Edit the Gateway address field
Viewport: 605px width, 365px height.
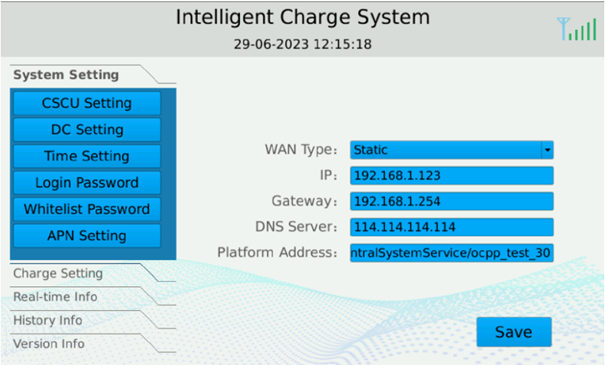[x=452, y=201]
